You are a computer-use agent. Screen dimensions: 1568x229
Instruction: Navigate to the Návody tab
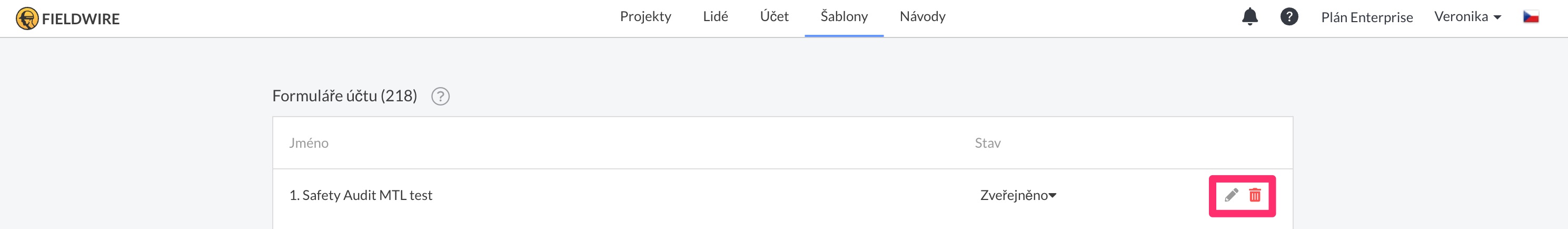(x=922, y=16)
